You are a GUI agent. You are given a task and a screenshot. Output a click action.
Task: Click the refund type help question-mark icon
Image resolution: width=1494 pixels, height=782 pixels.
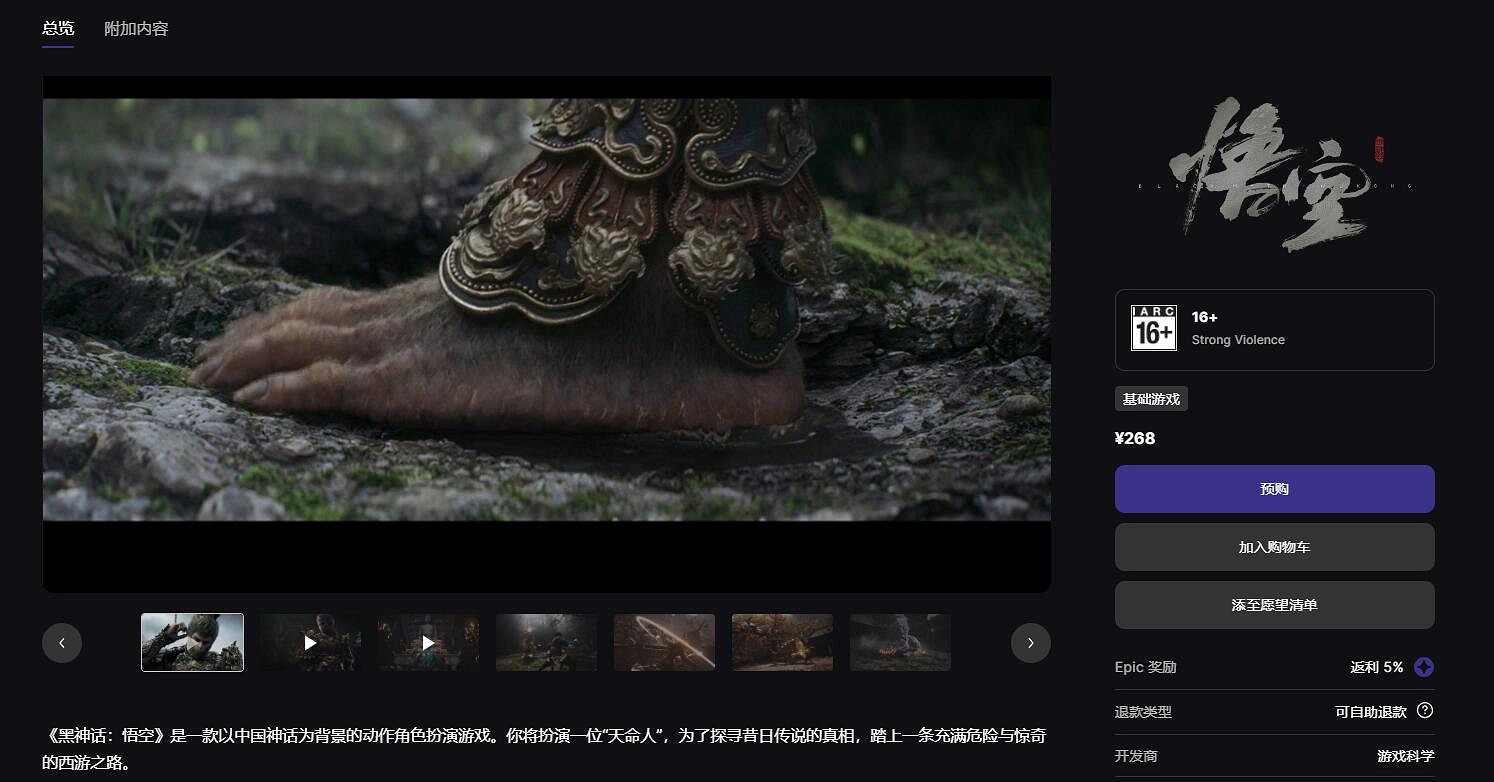(1425, 711)
